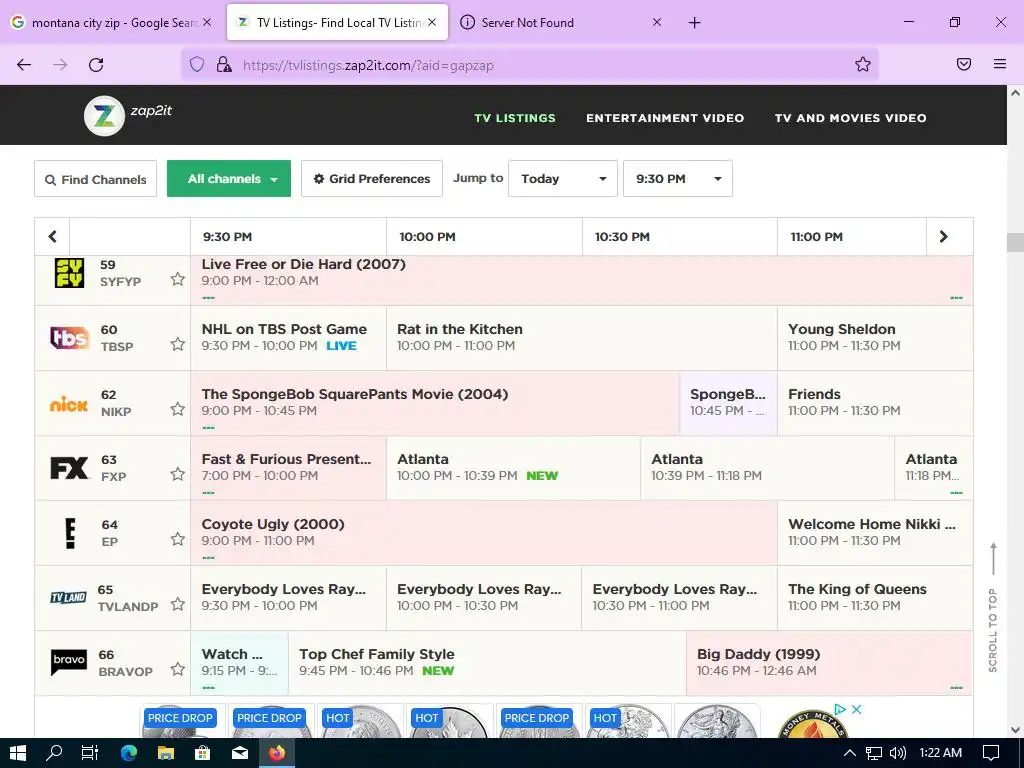Click the TV Land channel logo

click(x=69, y=598)
